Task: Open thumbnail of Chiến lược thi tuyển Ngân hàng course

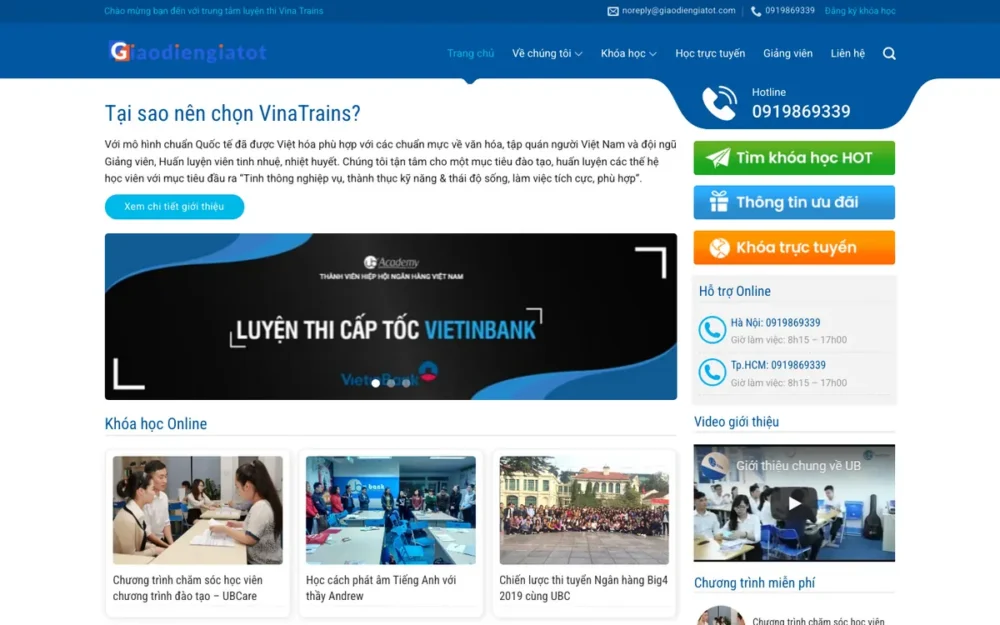Action: 584,510
